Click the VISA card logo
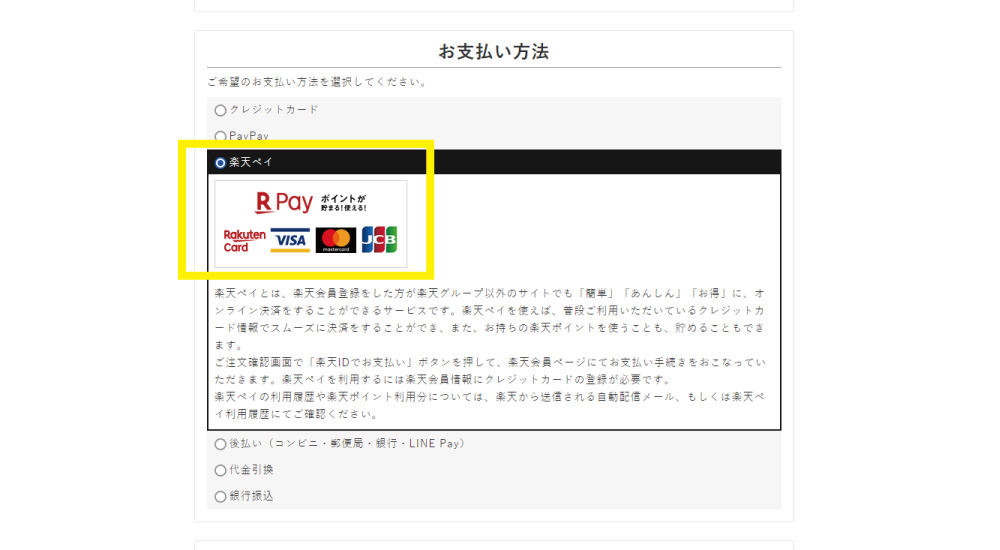The image size is (1000, 550). (x=290, y=240)
